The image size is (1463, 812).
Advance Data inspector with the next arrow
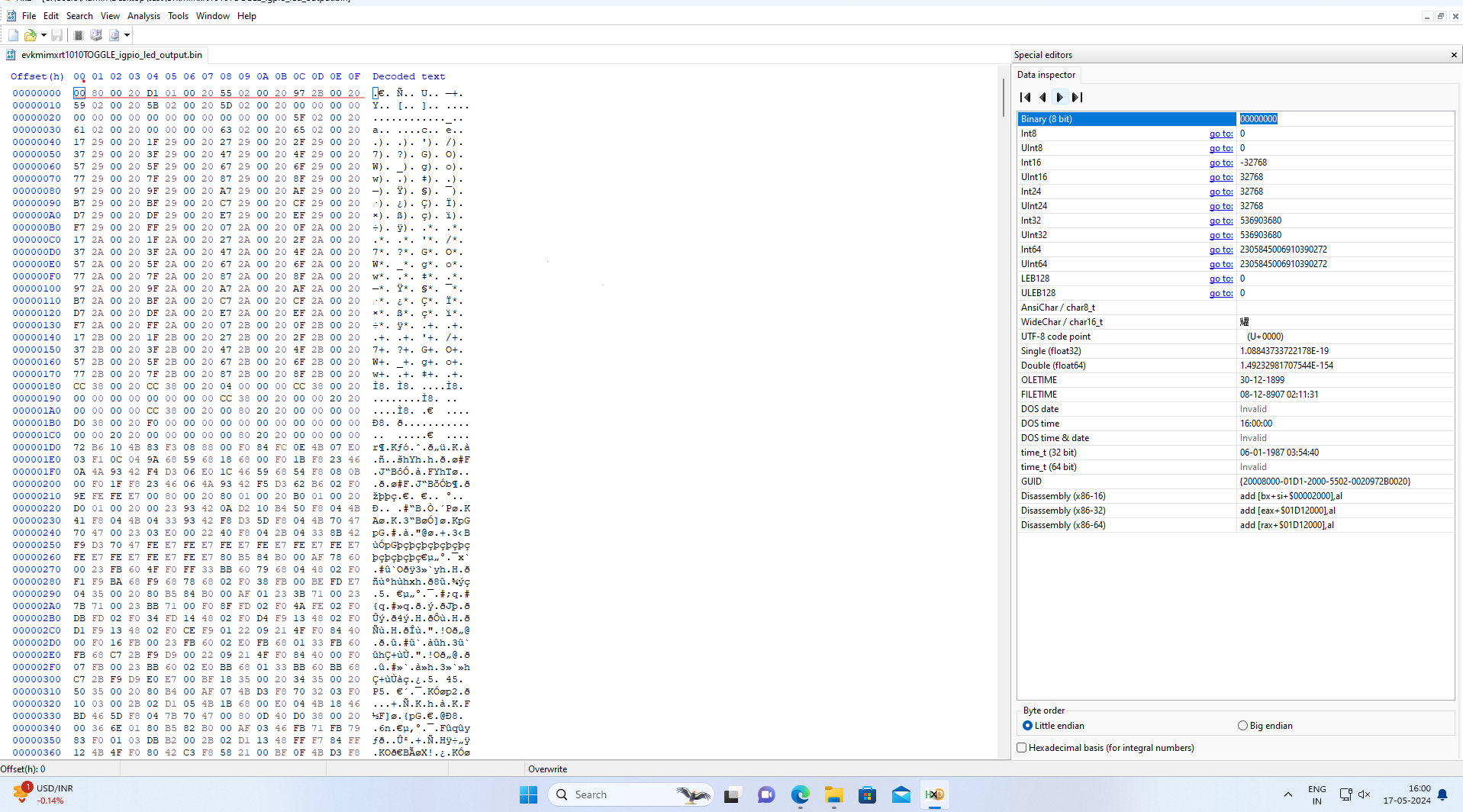1059,97
